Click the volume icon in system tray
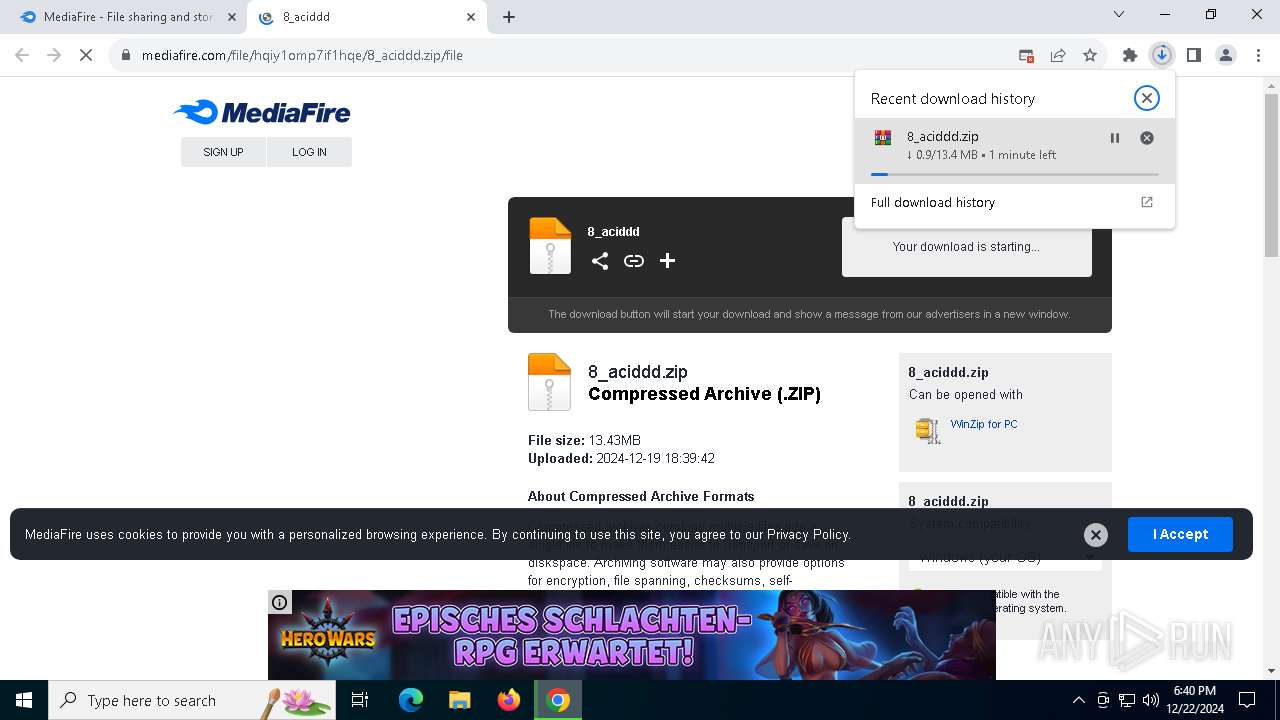The image size is (1280, 720). [1151, 700]
